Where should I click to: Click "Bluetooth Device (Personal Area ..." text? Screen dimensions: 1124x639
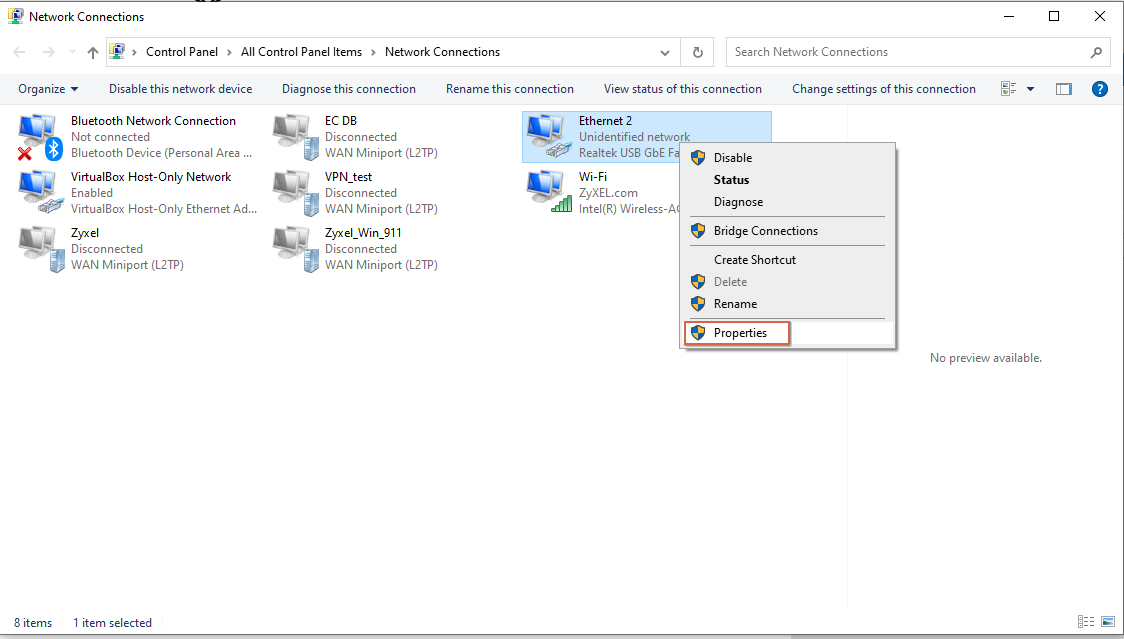161,153
